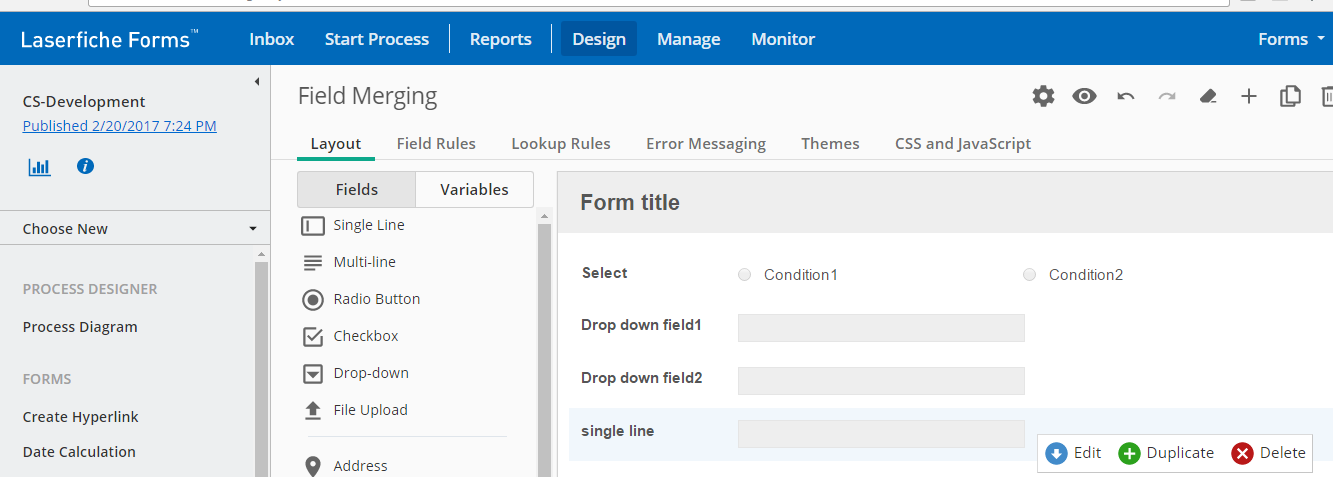Open the Variables tab

click(474, 189)
